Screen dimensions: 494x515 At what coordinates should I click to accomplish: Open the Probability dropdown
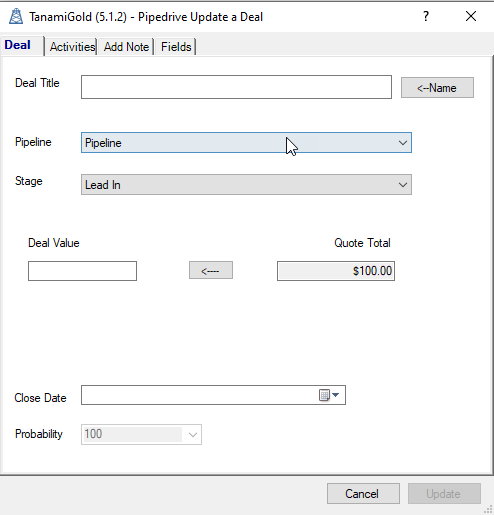(x=193, y=434)
